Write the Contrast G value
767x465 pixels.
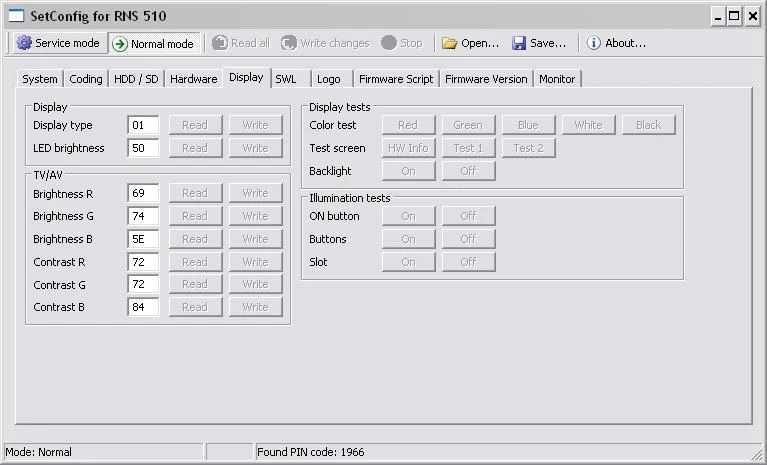255,284
